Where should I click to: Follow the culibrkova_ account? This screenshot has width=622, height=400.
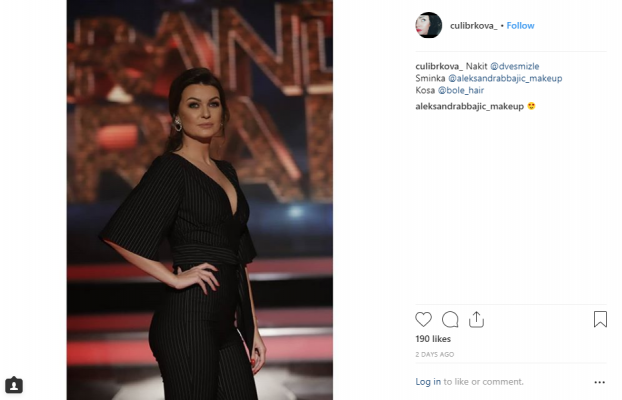520,25
